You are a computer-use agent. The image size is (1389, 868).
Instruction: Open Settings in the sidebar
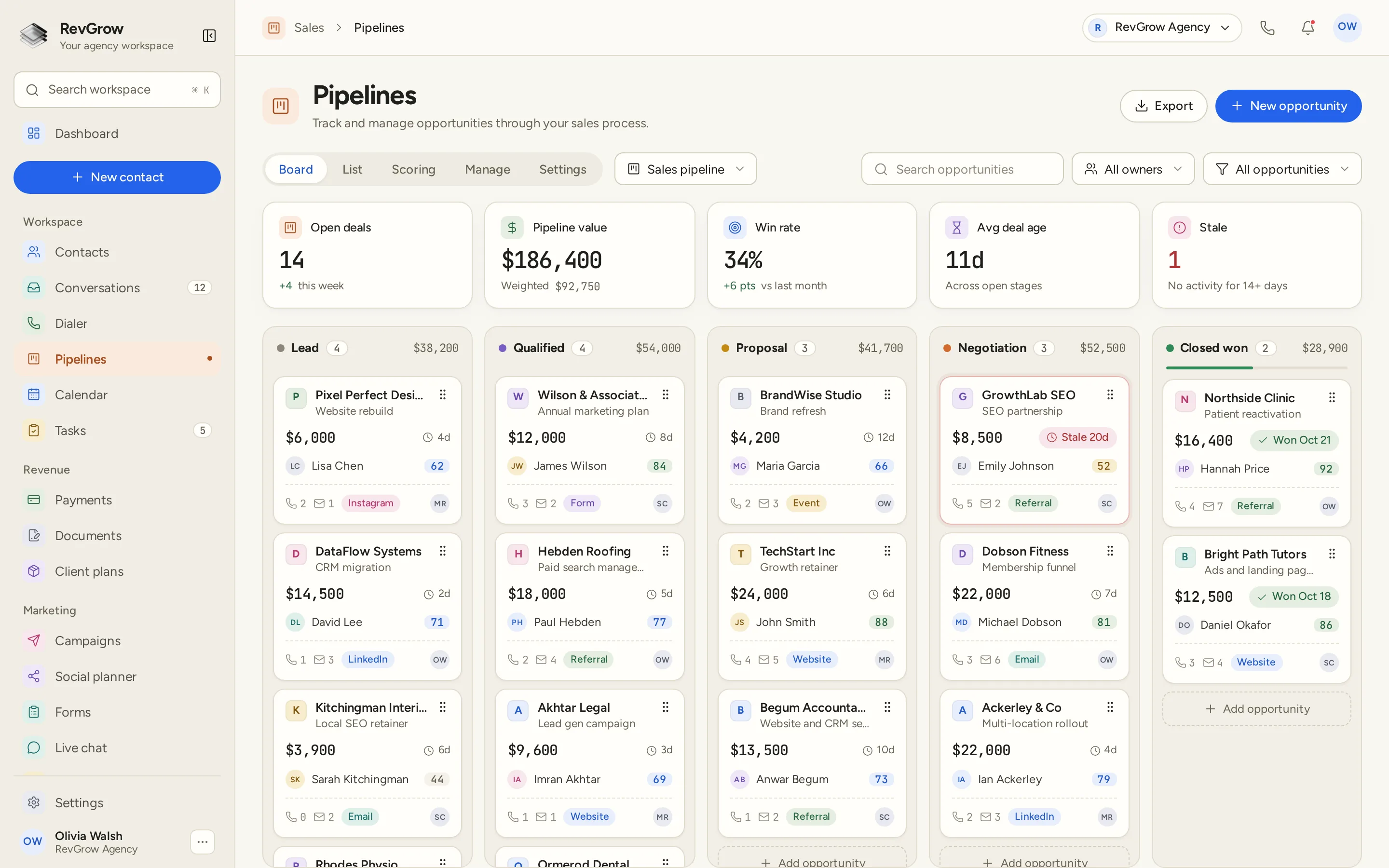pyautogui.click(x=117, y=802)
